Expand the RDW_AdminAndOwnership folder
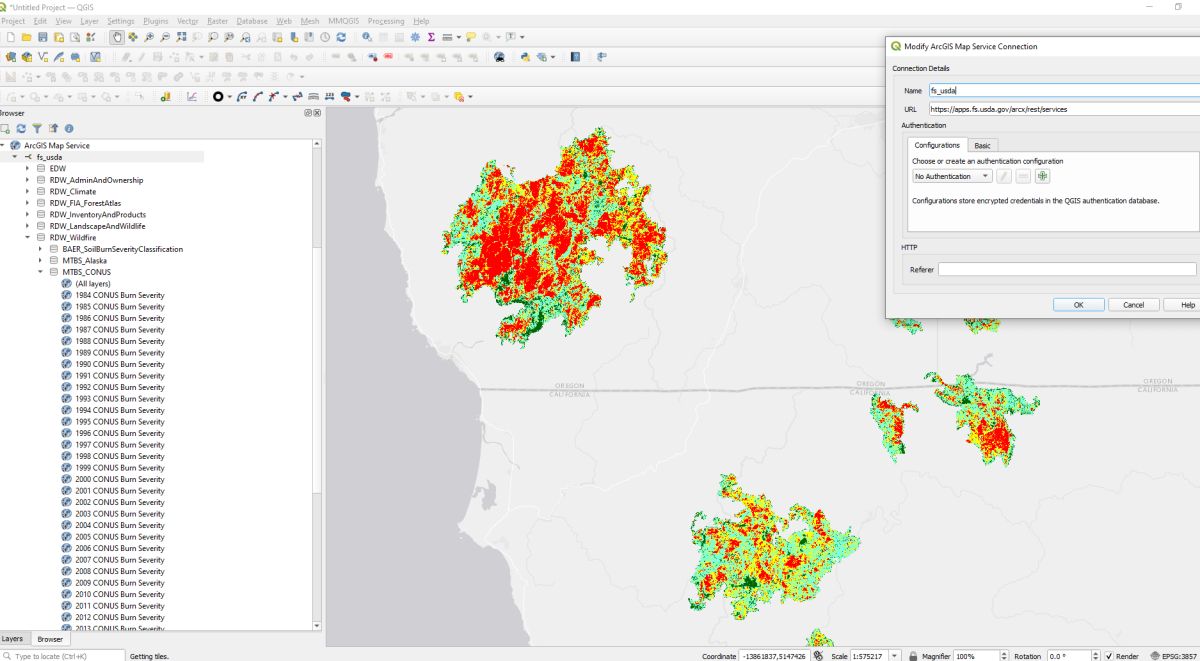Image resolution: width=1200 pixels, height=661 pixels. [x=28, y=180]
